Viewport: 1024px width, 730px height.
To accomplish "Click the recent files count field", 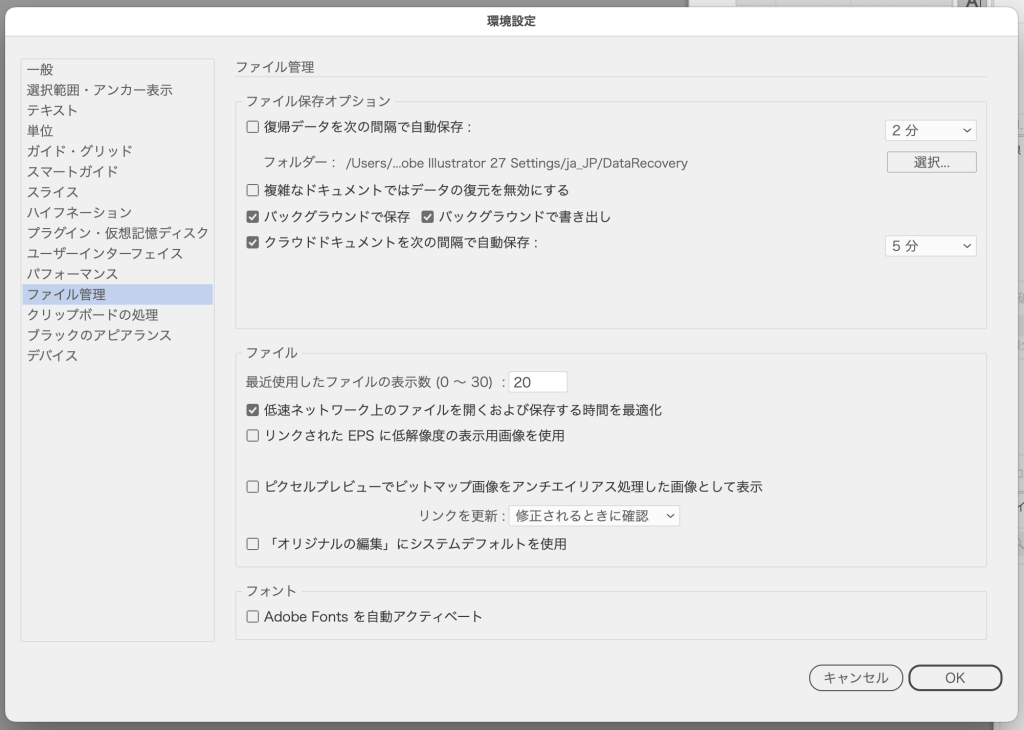I will (x=538, y=382).
